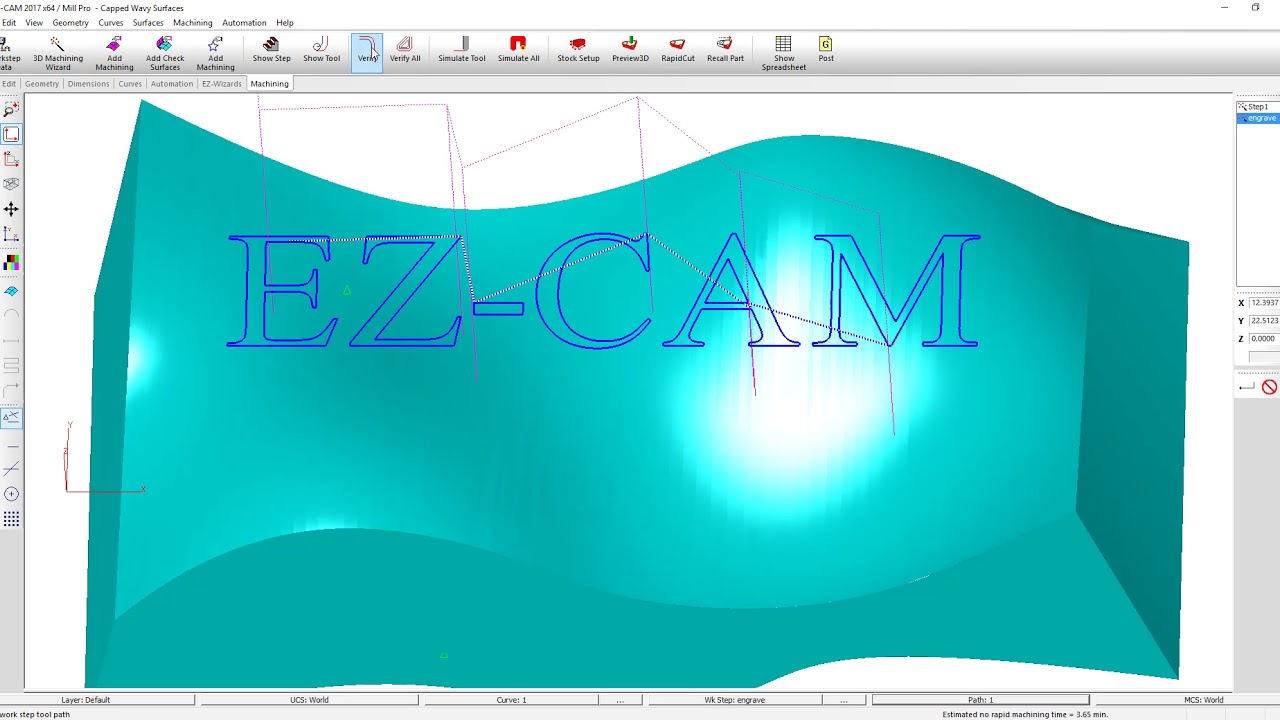The image size is (1280, 720).
Task: Click 'Wk Step: engrave' in the status bar
Action: [735, 700]
